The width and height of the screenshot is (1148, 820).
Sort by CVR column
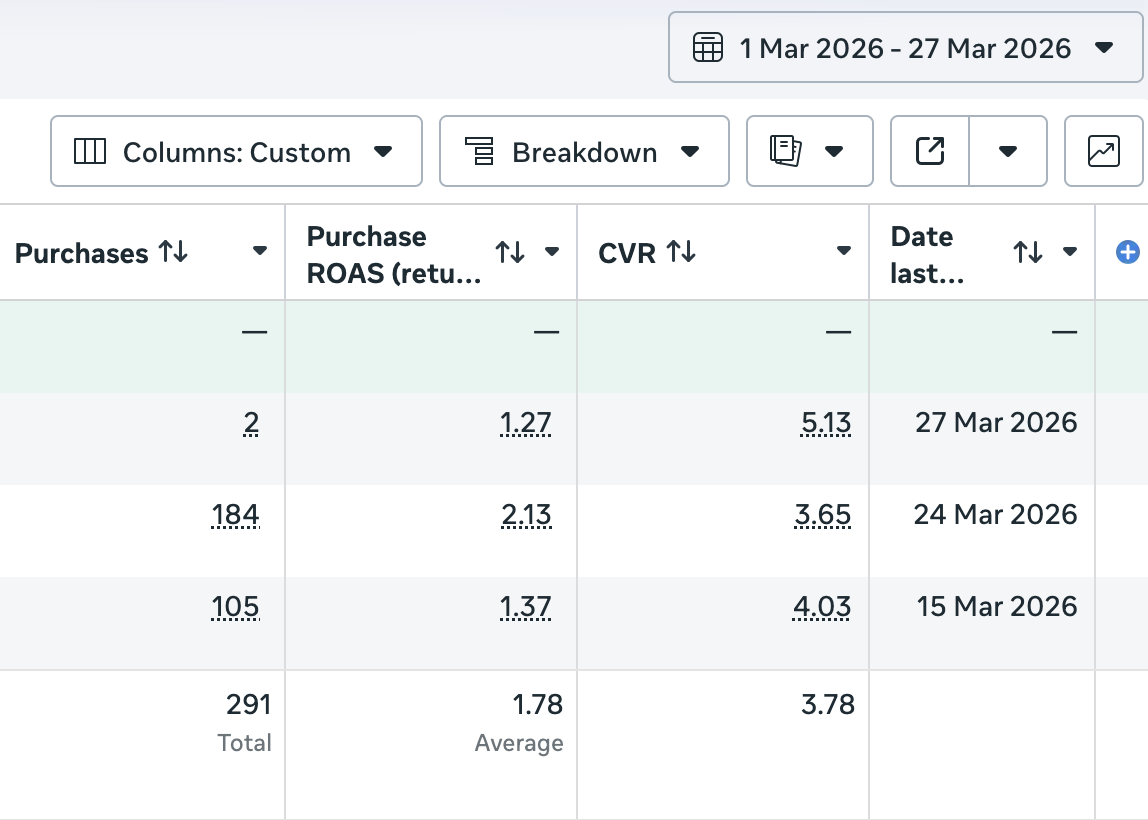pos(681,253)
